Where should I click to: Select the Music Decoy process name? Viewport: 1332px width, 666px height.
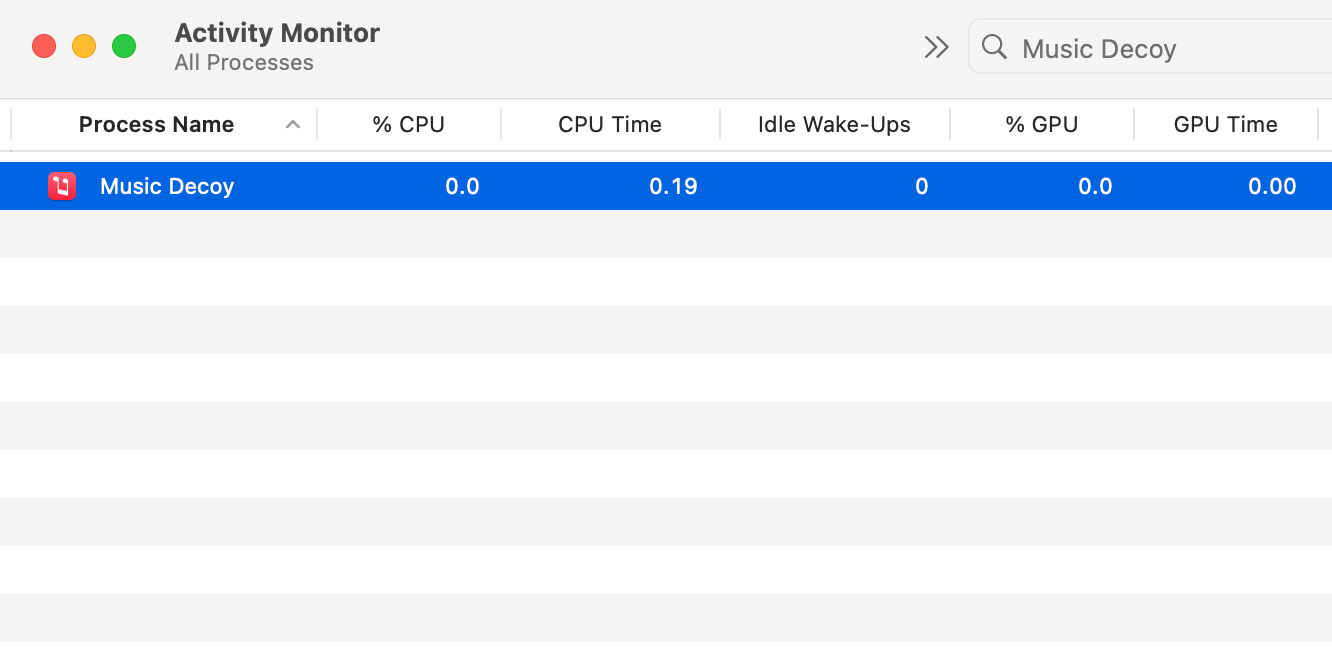(167, 187)
